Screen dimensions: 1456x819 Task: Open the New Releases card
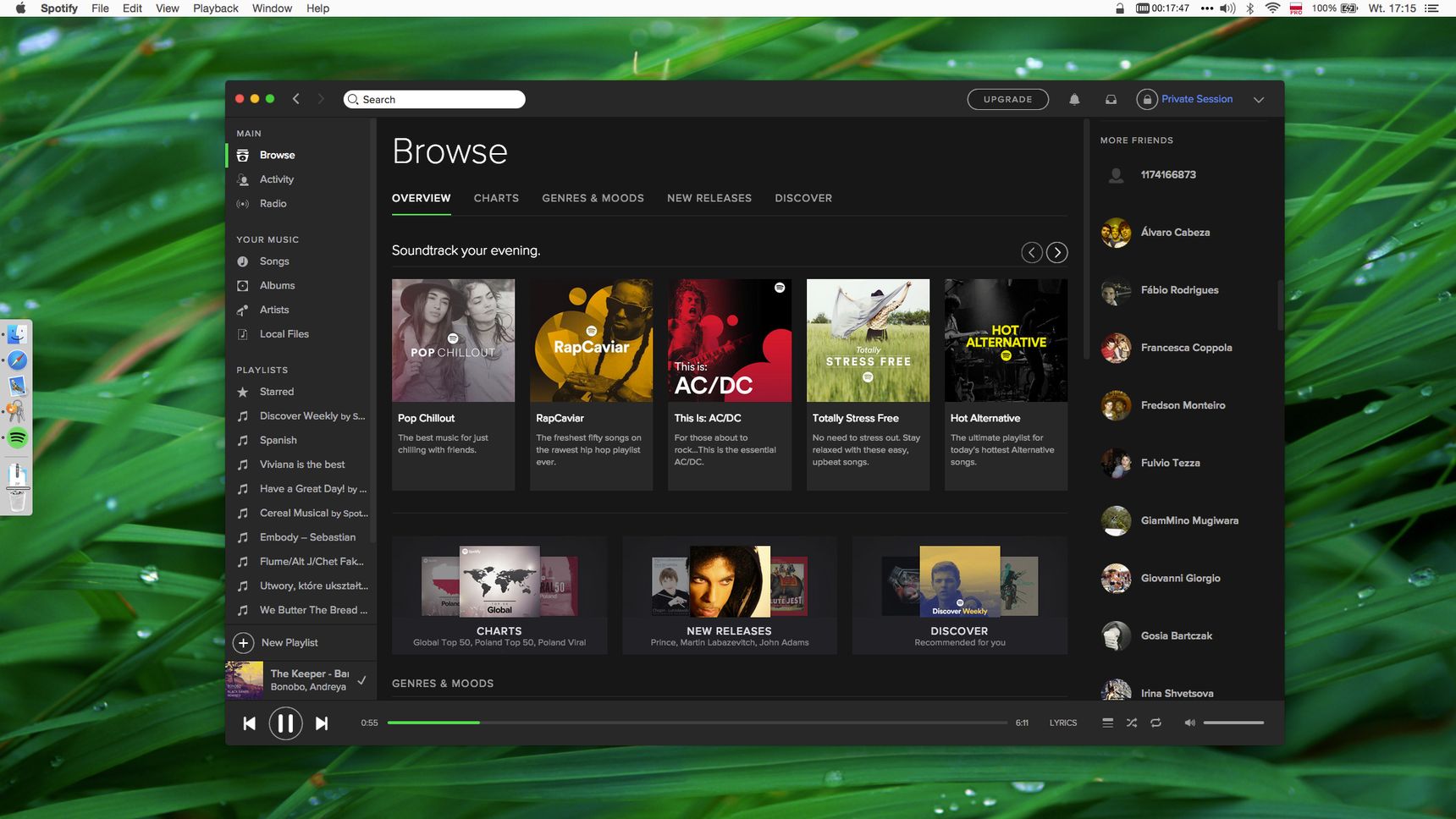(x=730, y=595)
